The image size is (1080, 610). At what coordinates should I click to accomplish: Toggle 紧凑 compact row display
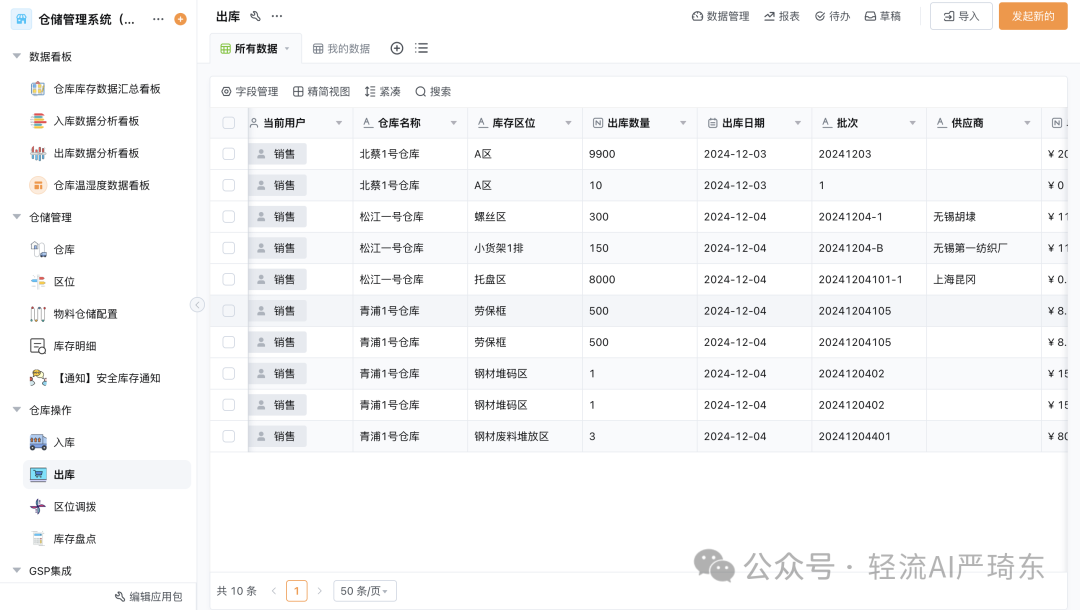click(x=384, y=90)
